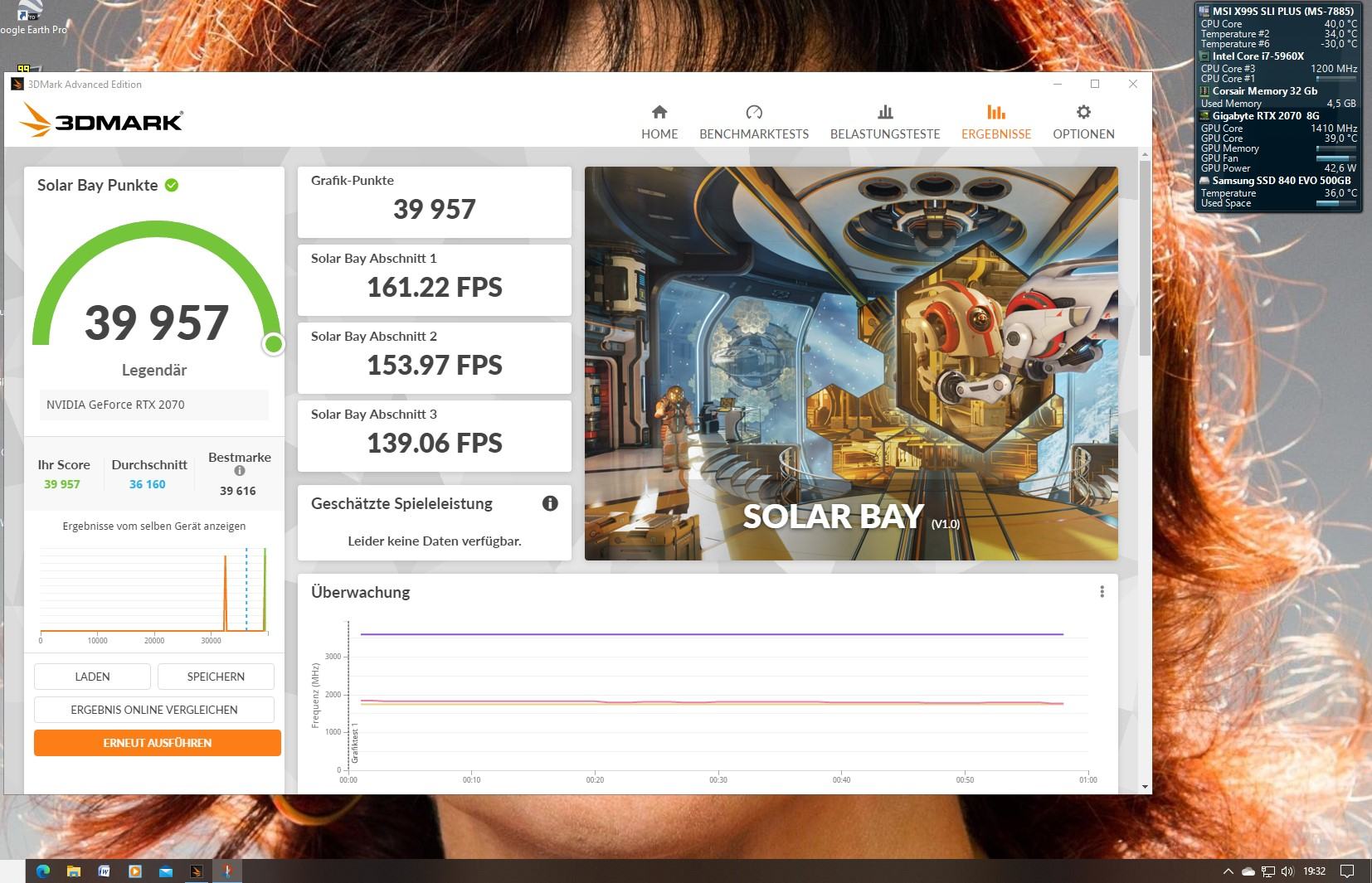1372x883 pixels.
Task: Click the 3DMark icon in the taskbar
Action: [197, 871]
